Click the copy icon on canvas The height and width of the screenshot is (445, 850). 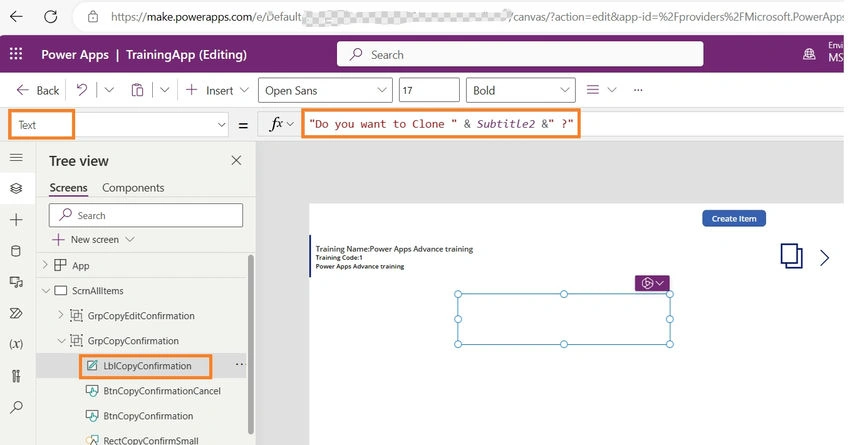(791, 256)
